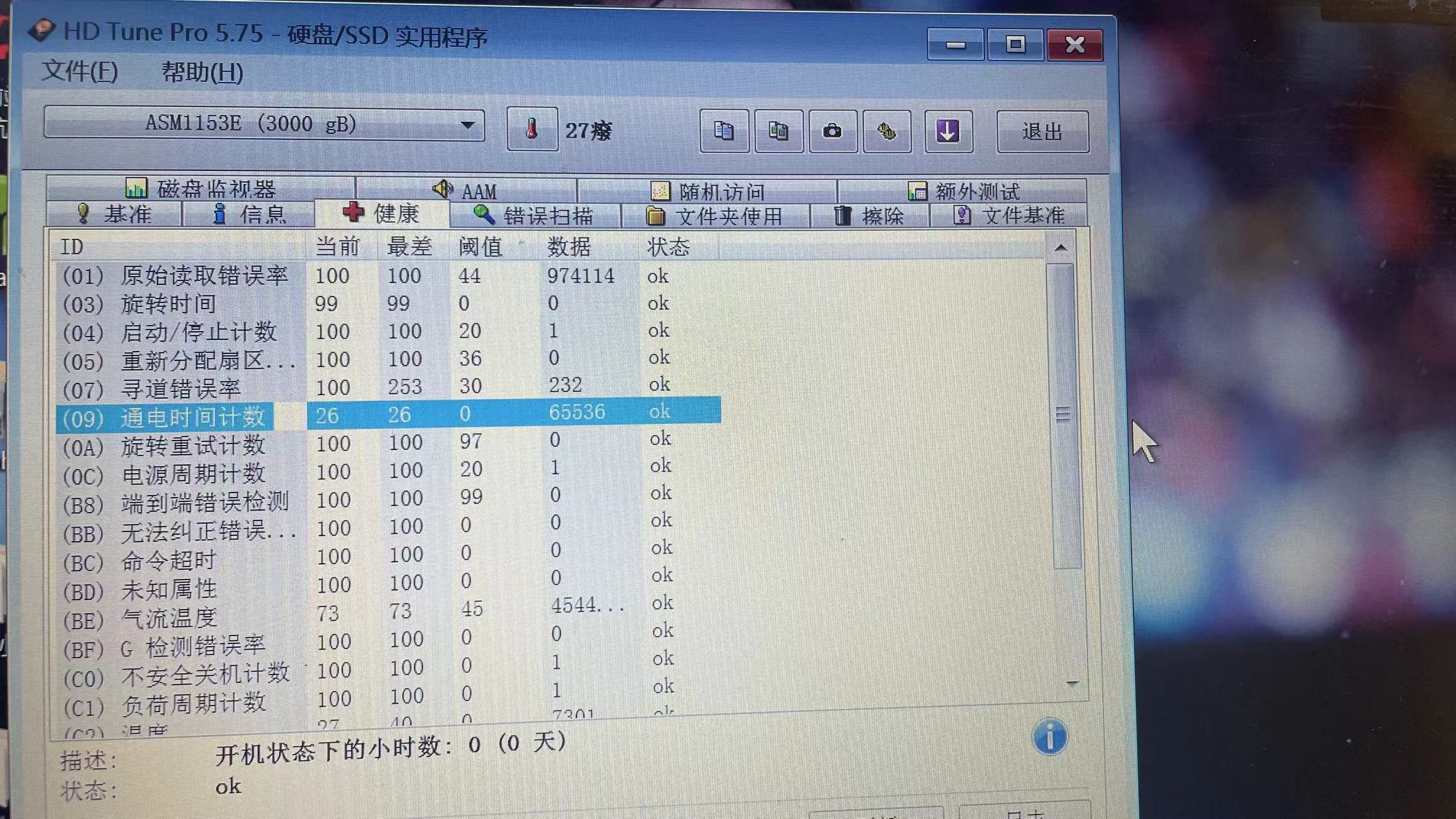Click the 当前 column header
This screenshot has height=819, width=1456.
click(x=343, y=247)
